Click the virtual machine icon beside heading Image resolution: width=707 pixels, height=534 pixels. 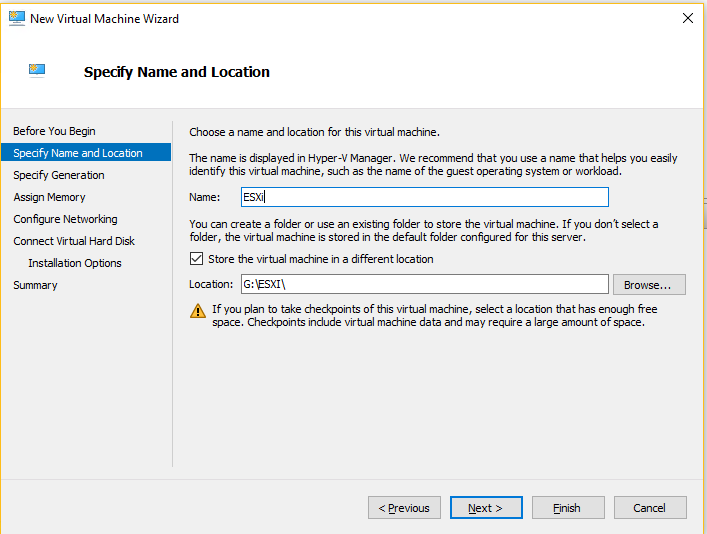tap(39, 70)
